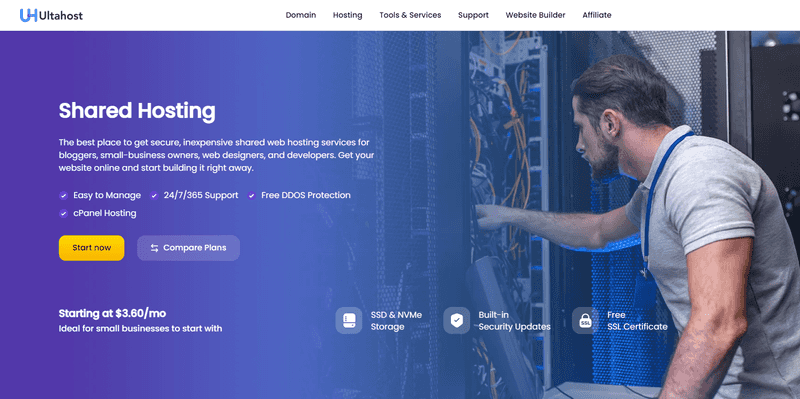Click the checkmark beside cPanel Hosting
Image resolution: width=800 pixels, height=399 pixels.
(63, 213)
